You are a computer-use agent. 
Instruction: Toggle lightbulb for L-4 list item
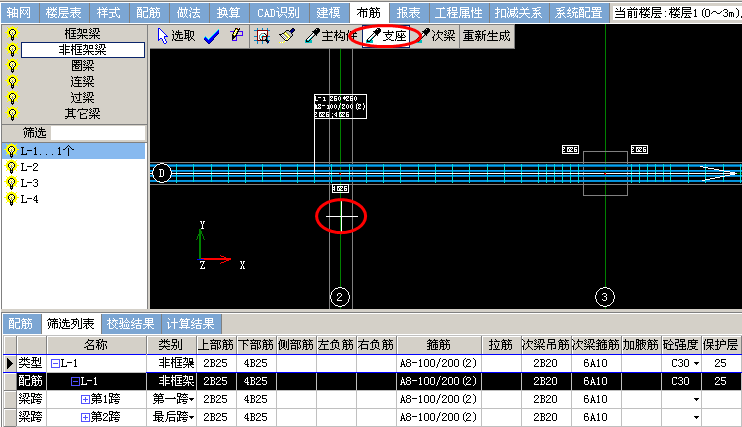[11, 199]
